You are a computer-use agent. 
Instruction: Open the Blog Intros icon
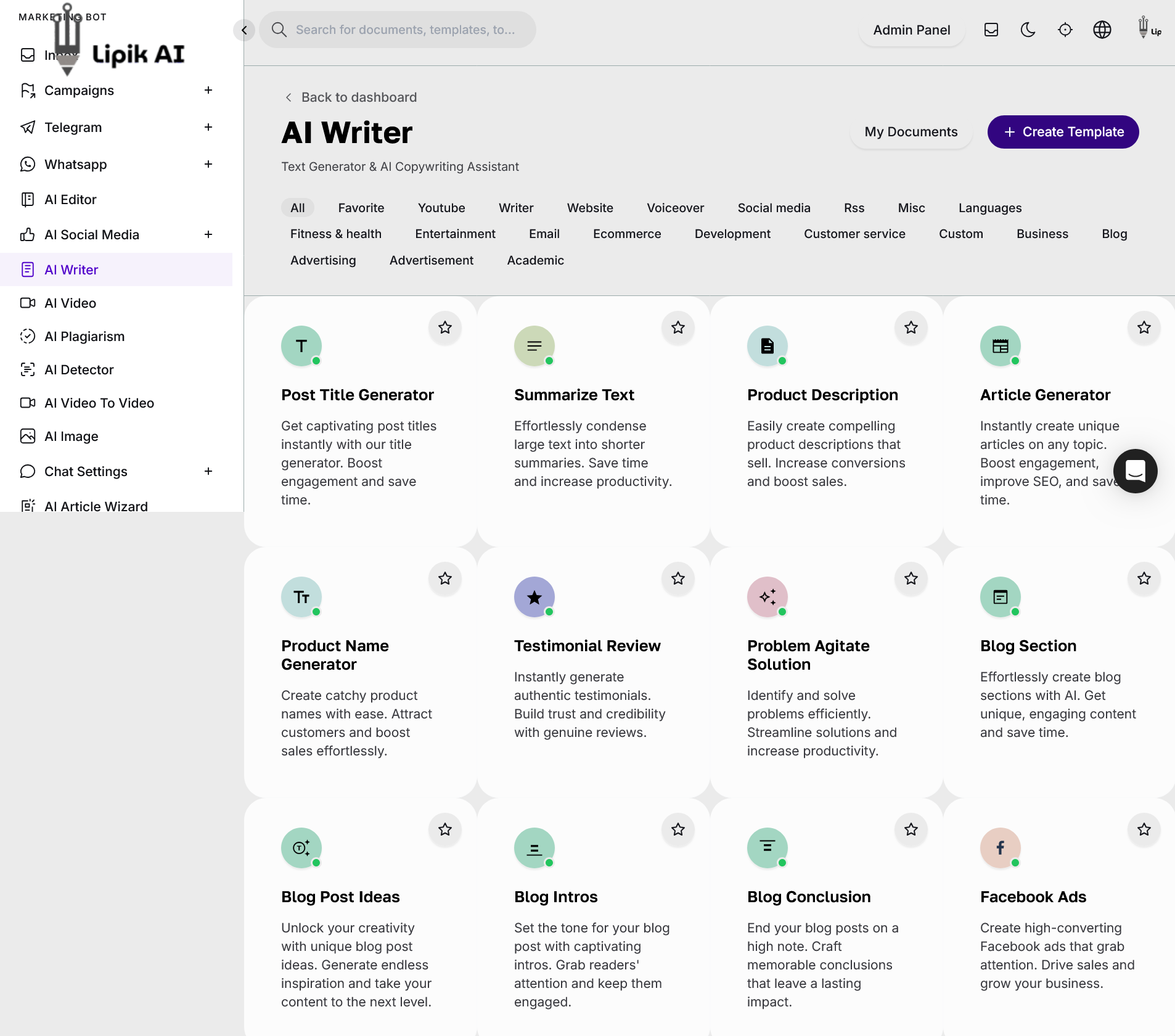coord(534,848)
